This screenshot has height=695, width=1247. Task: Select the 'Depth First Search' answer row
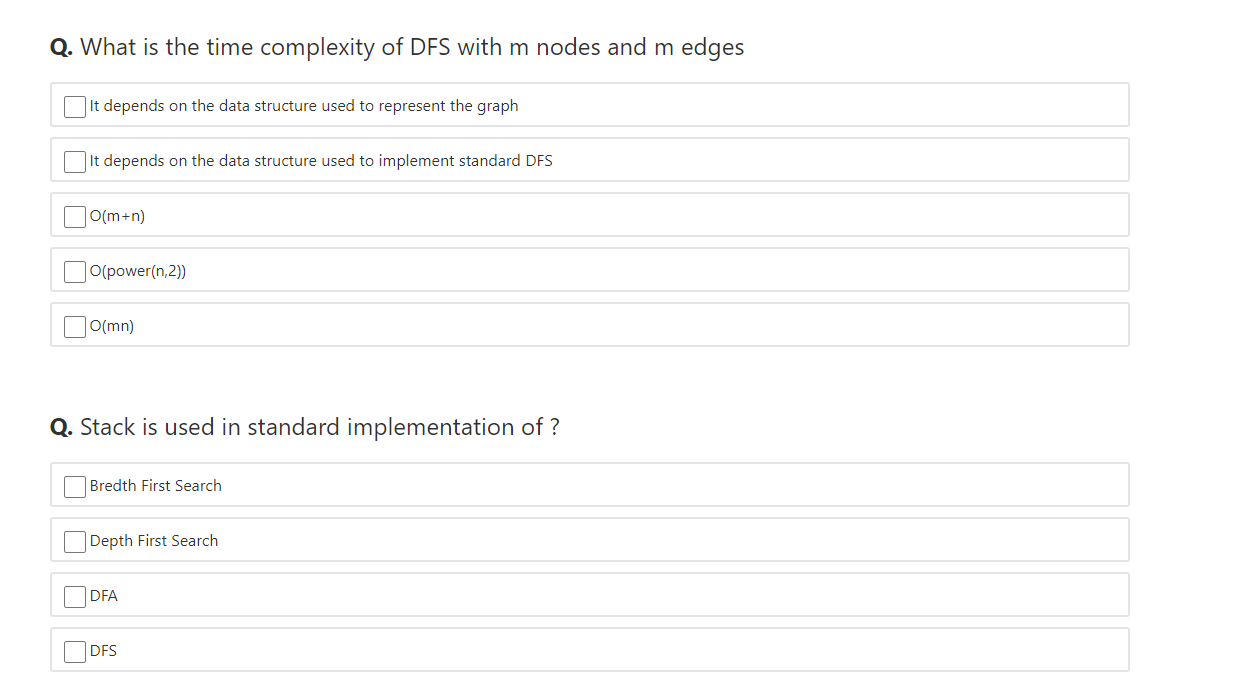pyautogui.click(x=589, y=539)
